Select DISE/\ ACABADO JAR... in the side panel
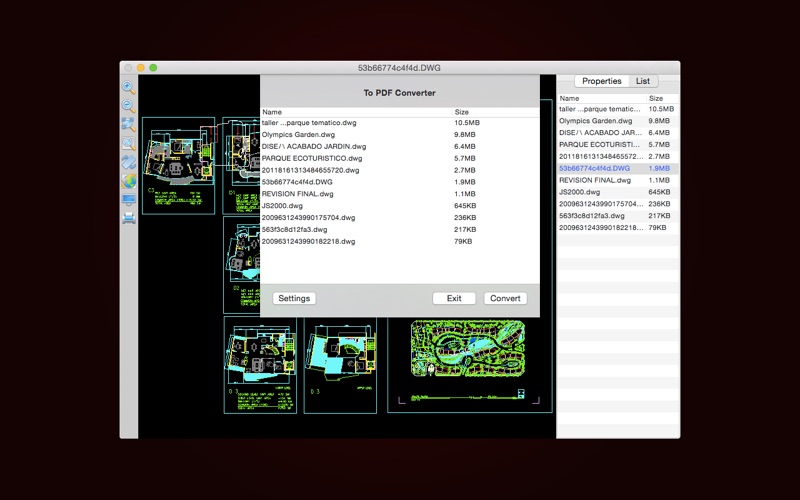This screenshot has height=500, width=800. pyautogui.click(x=618, y=133)
